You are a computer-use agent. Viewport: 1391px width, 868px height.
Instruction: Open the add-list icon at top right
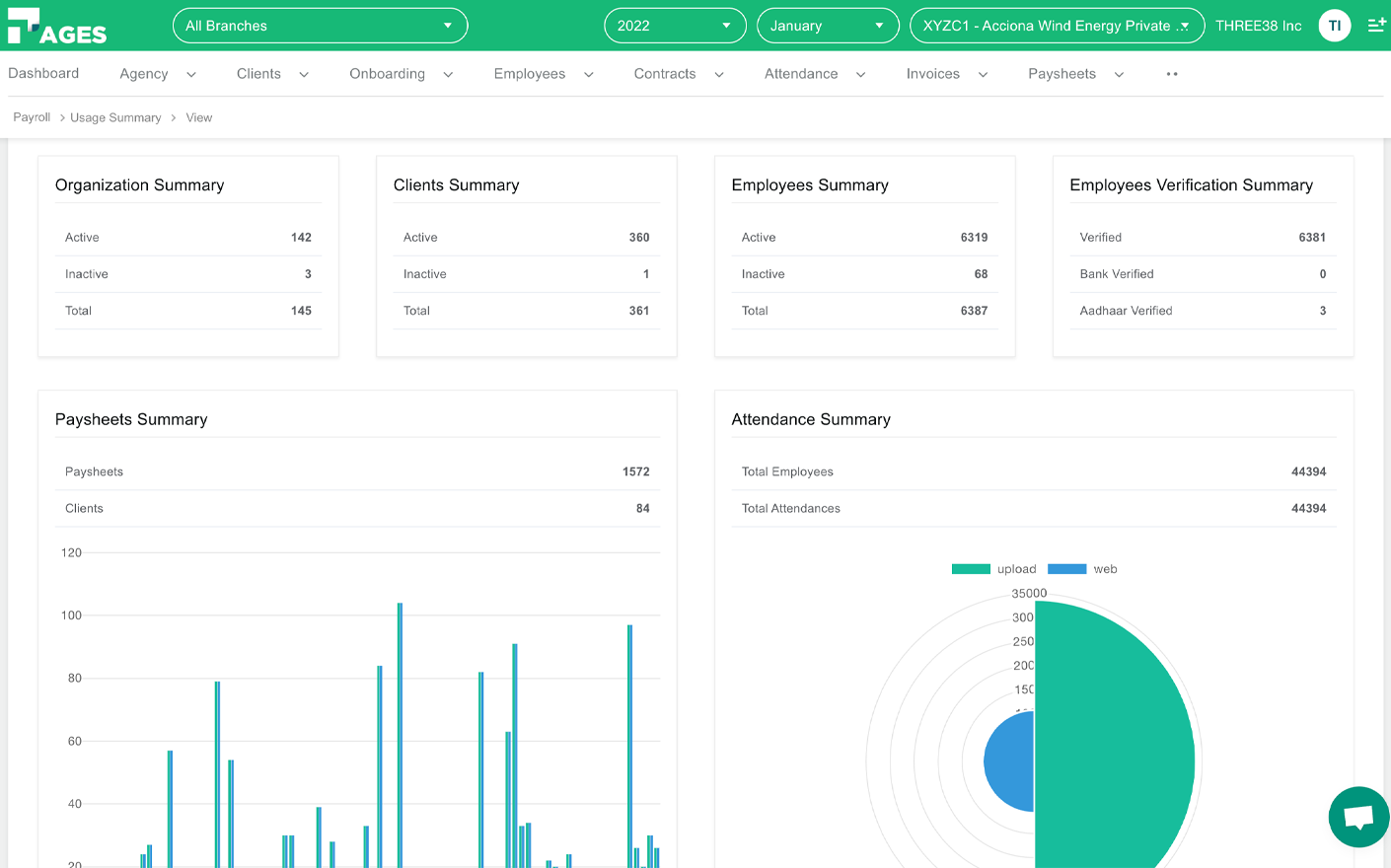tap(1376, 26)
